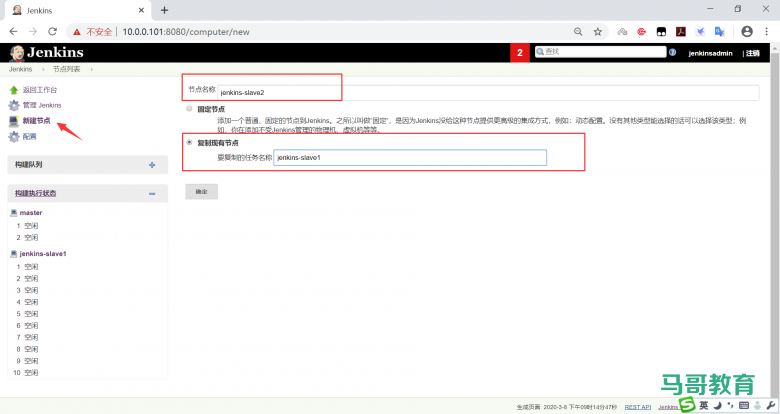Close the Jenkins browser tab
Screen dimensions: 780x414
(x=141, y=10)
